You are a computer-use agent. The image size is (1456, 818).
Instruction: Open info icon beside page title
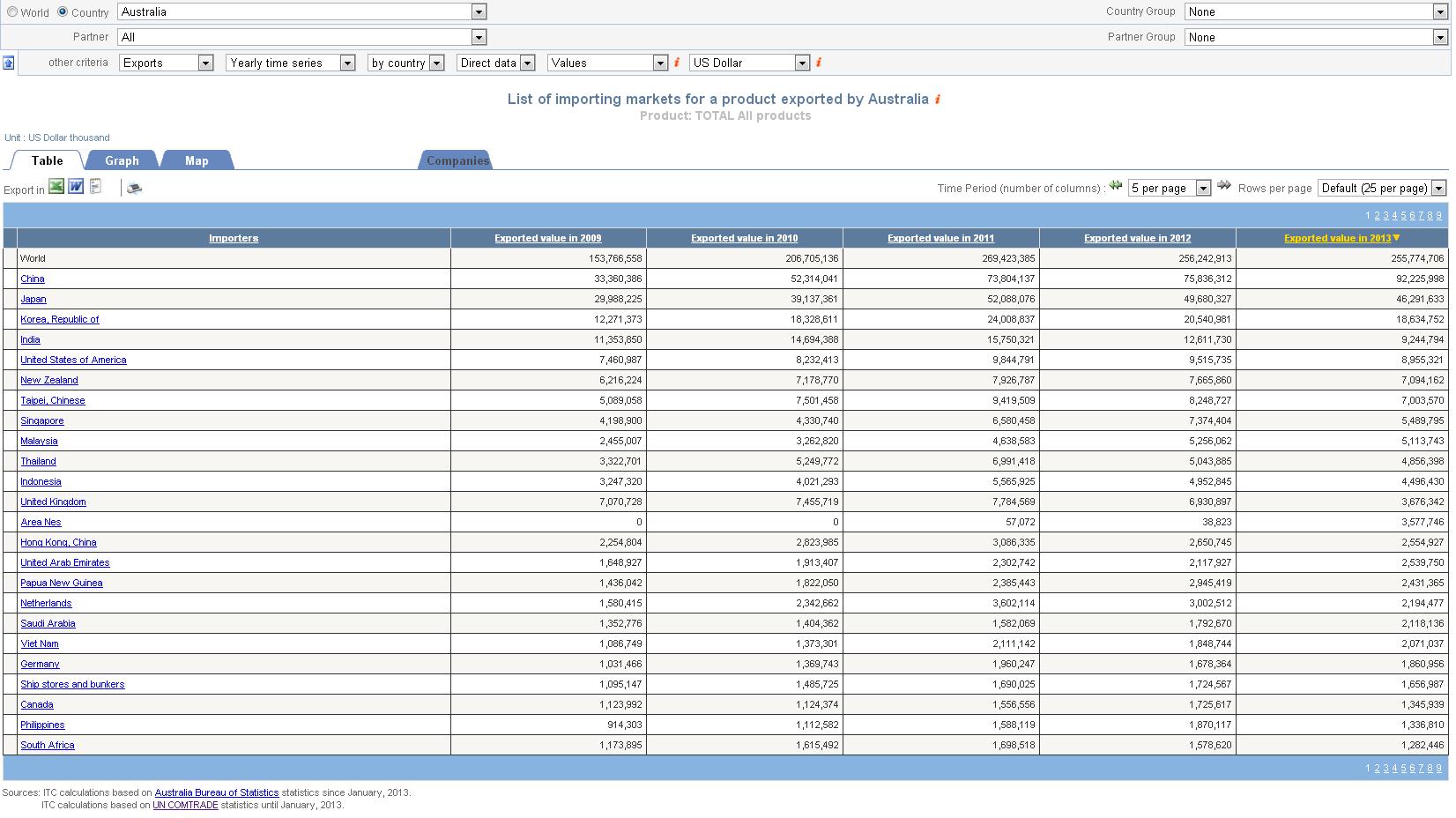(938, 99)
